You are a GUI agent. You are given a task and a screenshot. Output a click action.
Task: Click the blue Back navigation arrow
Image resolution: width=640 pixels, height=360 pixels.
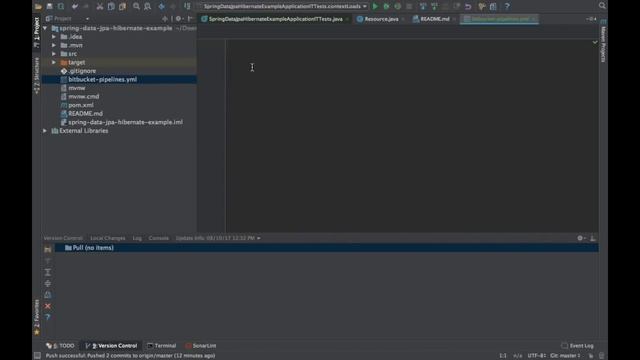tap(162, 6)
